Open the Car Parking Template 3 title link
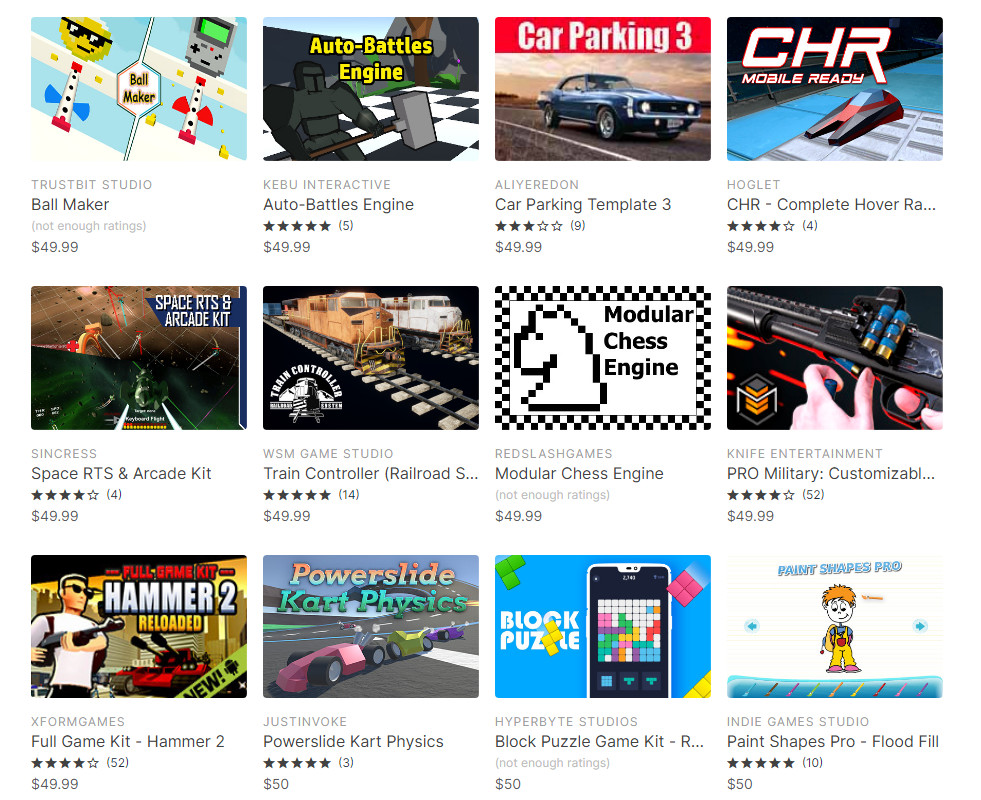 coord(583,205)
